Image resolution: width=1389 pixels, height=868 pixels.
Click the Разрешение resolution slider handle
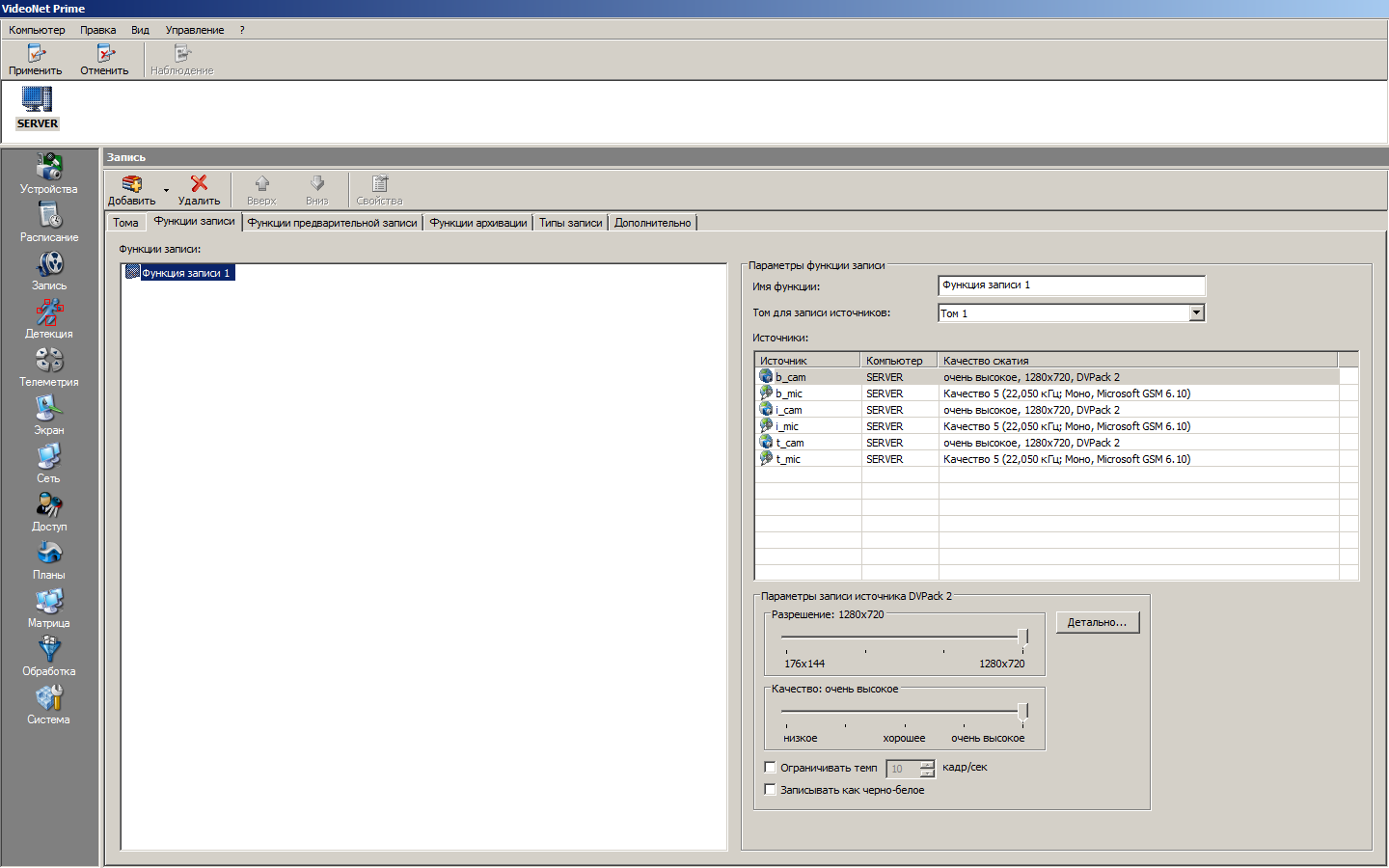pos(1022,637)
